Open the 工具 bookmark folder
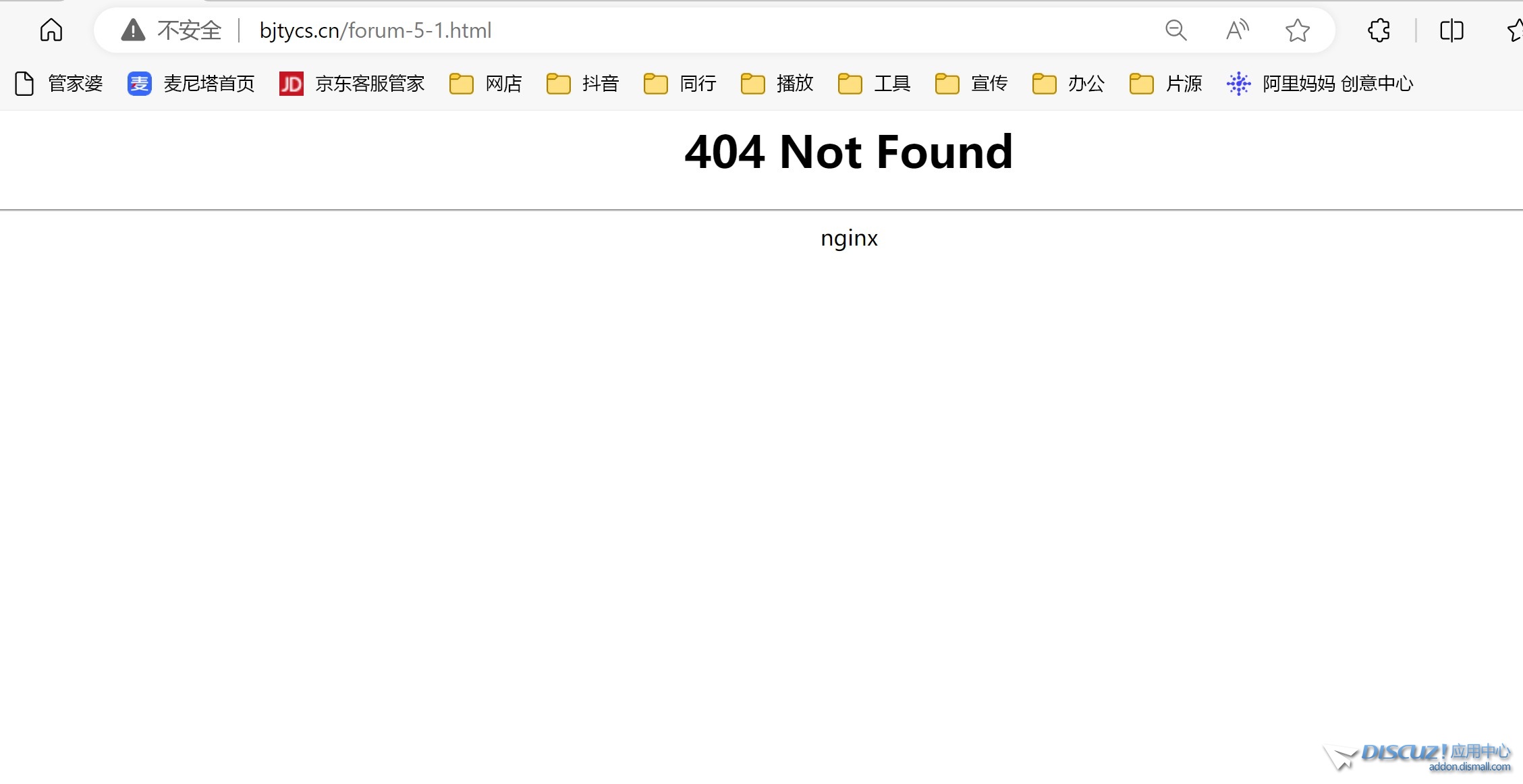Viewport: 1523px width, 784px height. pos(875,84)
